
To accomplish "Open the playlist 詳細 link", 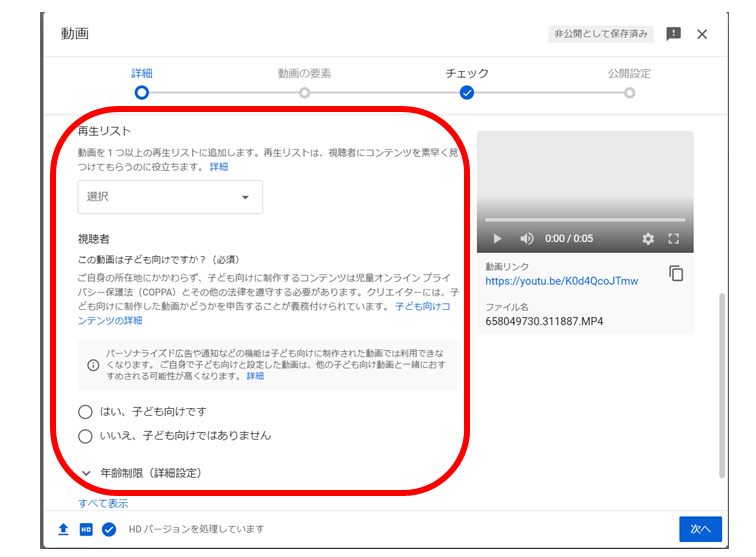I will pos(219,167).
